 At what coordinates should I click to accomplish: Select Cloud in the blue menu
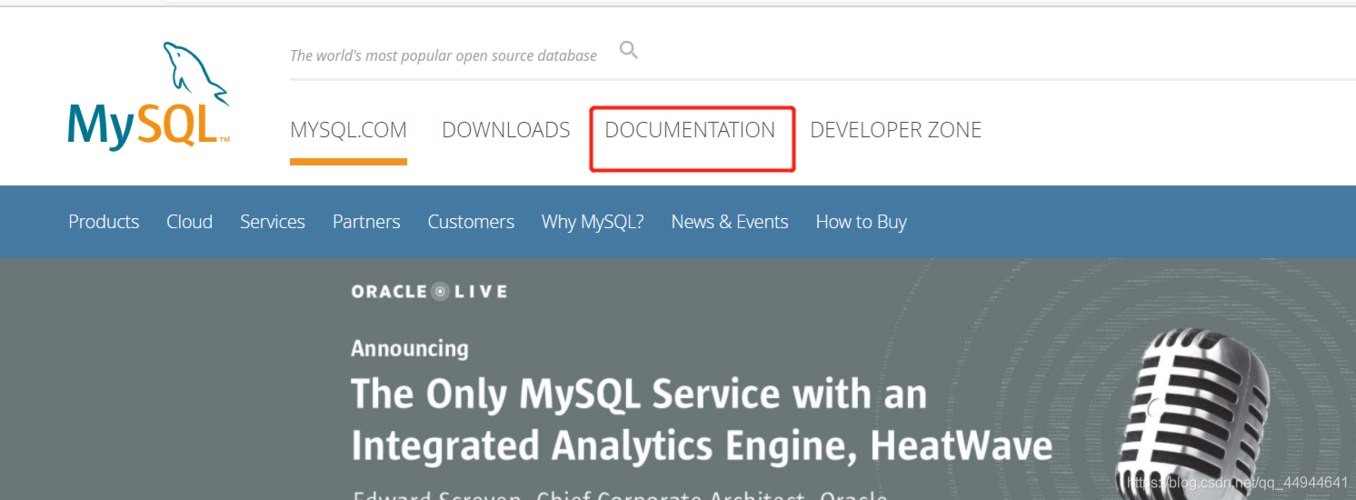click(x=190, y=222)
